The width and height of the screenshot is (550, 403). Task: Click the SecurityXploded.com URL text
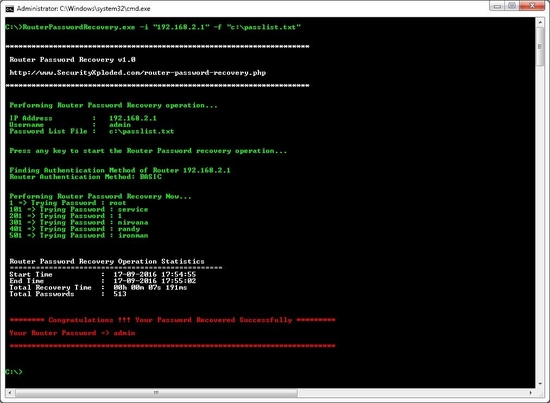tap(138, 73)
